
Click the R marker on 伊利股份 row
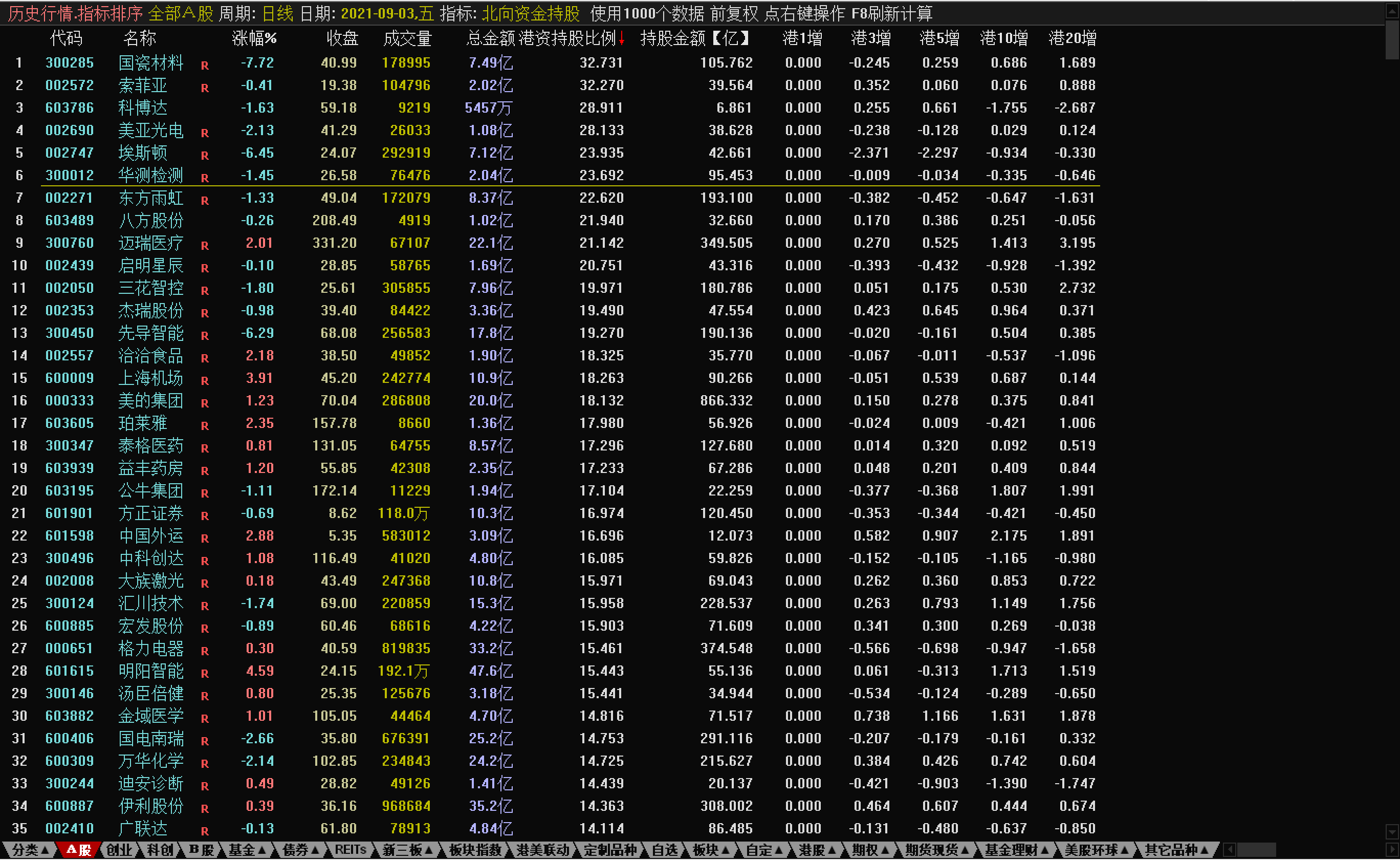pyautogui.click(x=205, y=809)
